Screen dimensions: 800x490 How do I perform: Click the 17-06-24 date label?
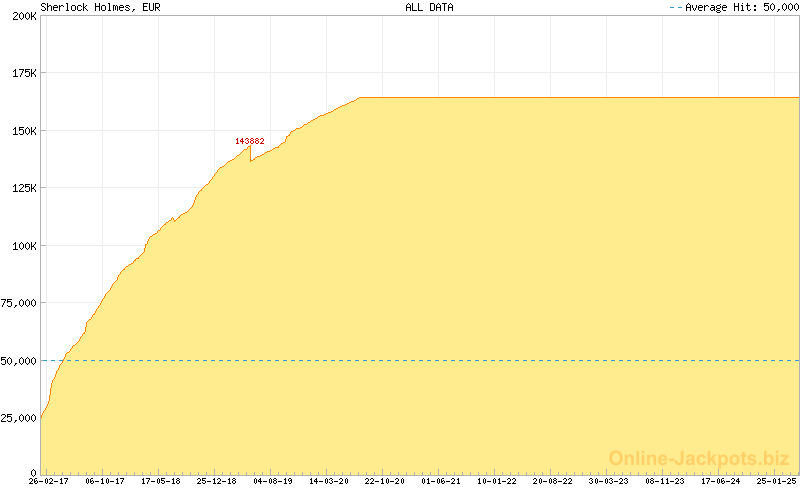coord(721,481)
